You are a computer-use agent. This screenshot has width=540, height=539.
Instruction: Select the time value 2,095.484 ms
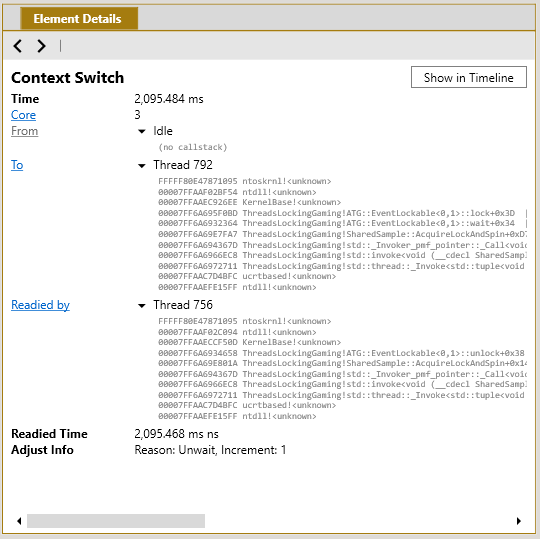pyautogui.click(x=169, y=99)
